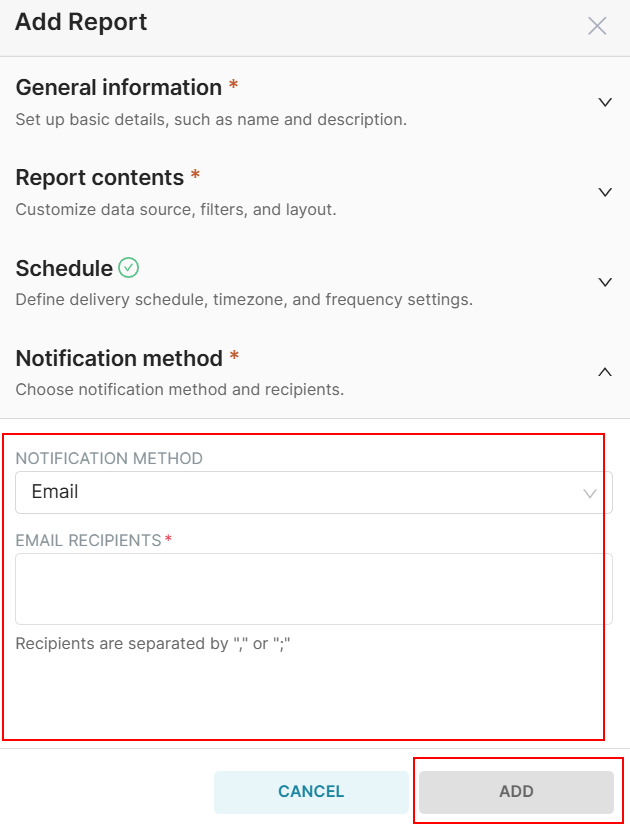Click the General information section title

(x=118, y=88)
